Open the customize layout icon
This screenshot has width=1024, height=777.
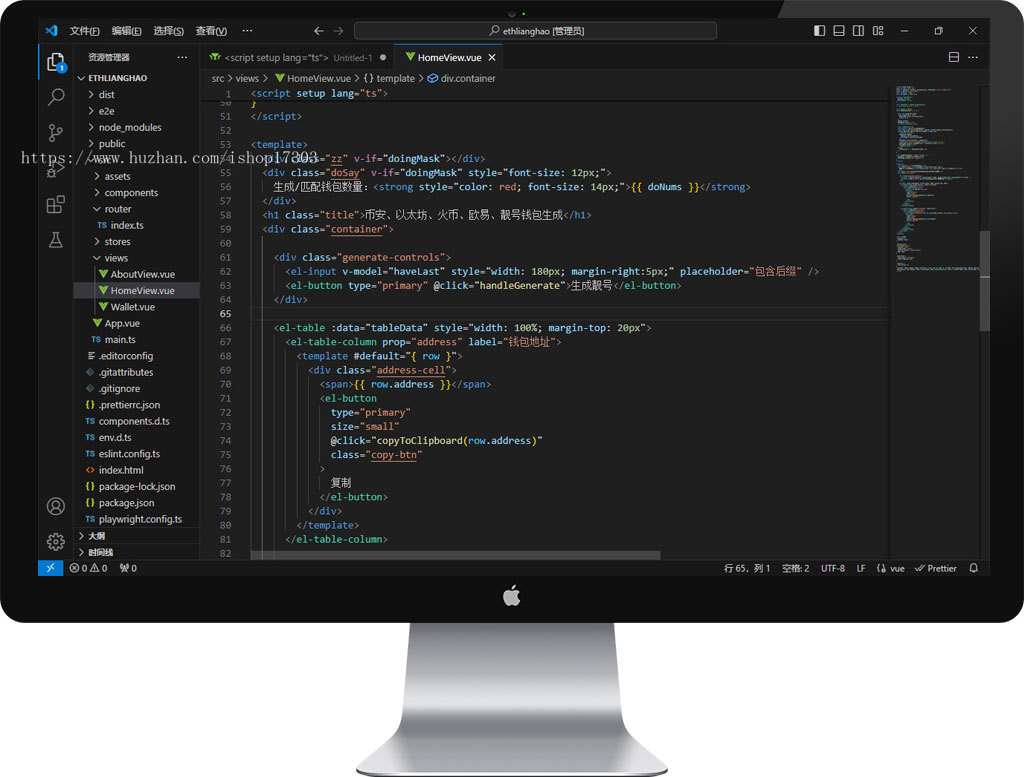tap(878, 31)
